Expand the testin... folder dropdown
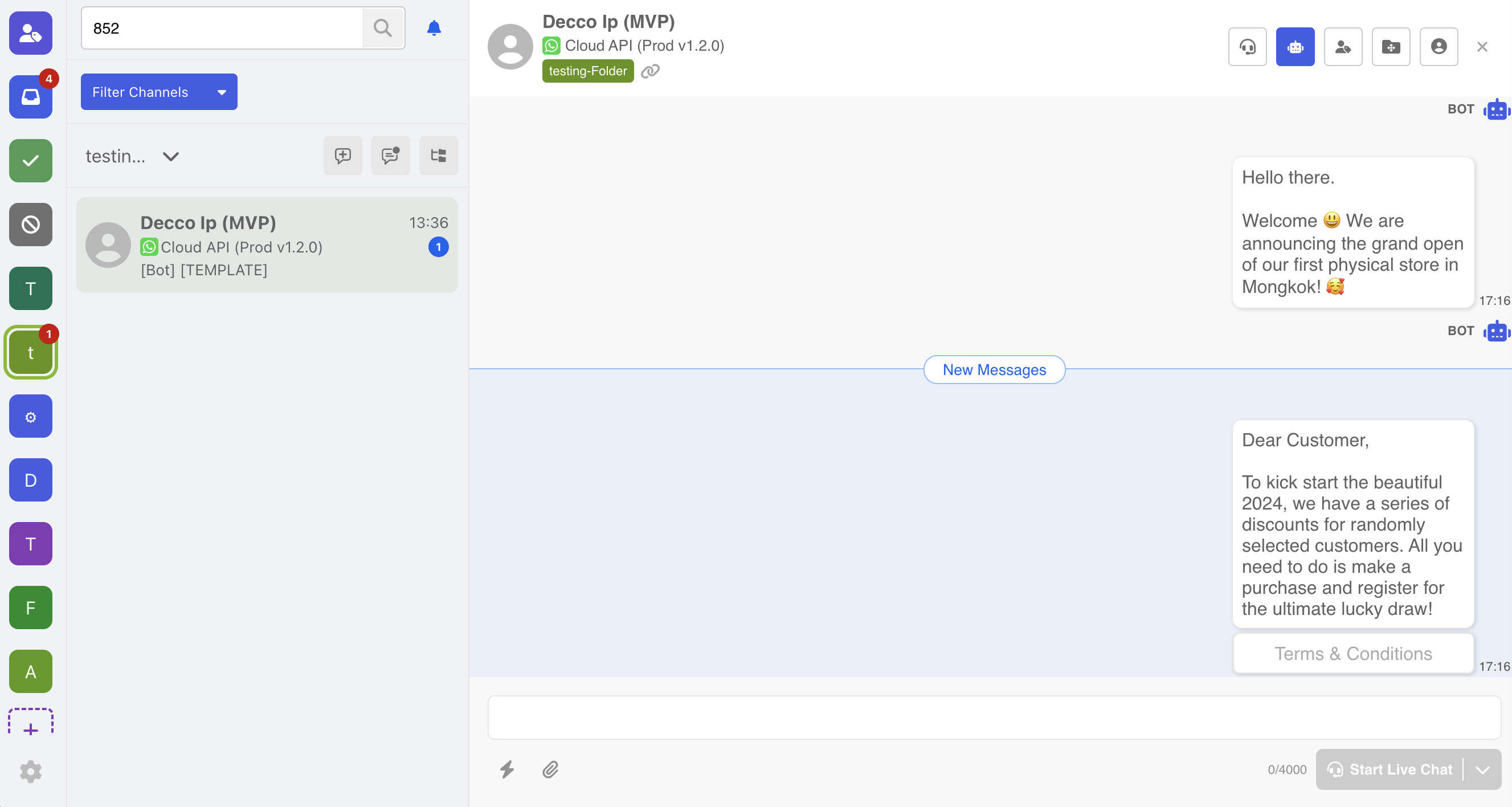The height and width of the screenshot is (807, 1512). 171,156
